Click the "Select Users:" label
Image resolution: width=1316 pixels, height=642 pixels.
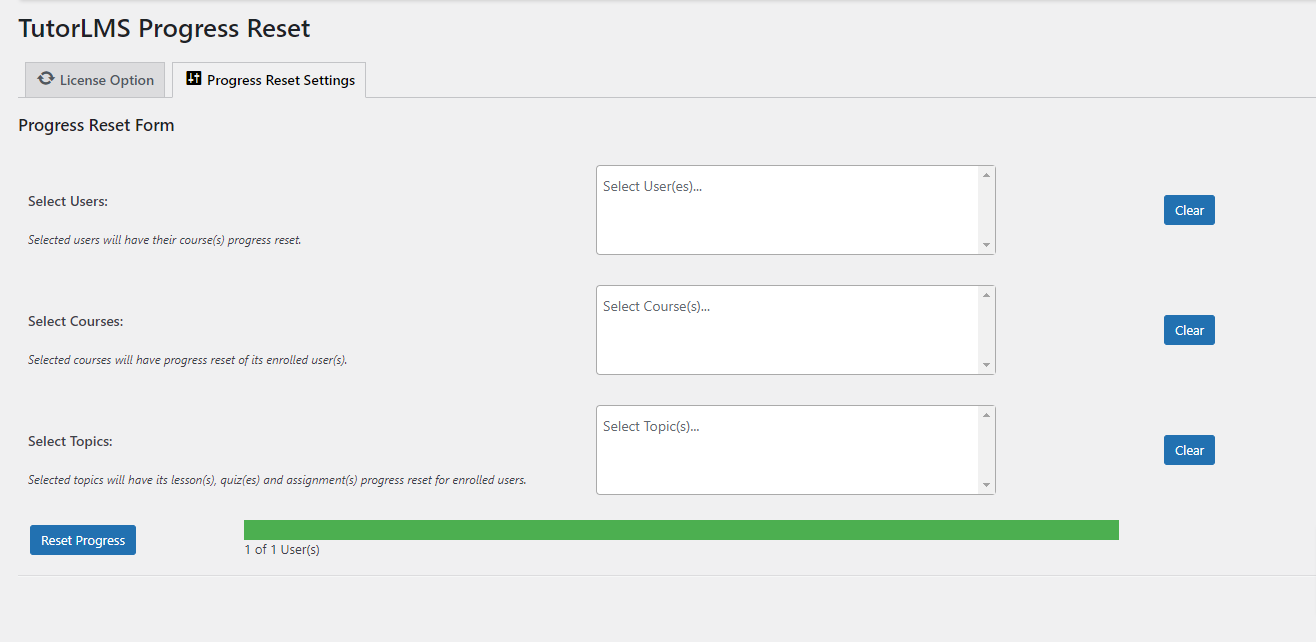coord(68,201)
